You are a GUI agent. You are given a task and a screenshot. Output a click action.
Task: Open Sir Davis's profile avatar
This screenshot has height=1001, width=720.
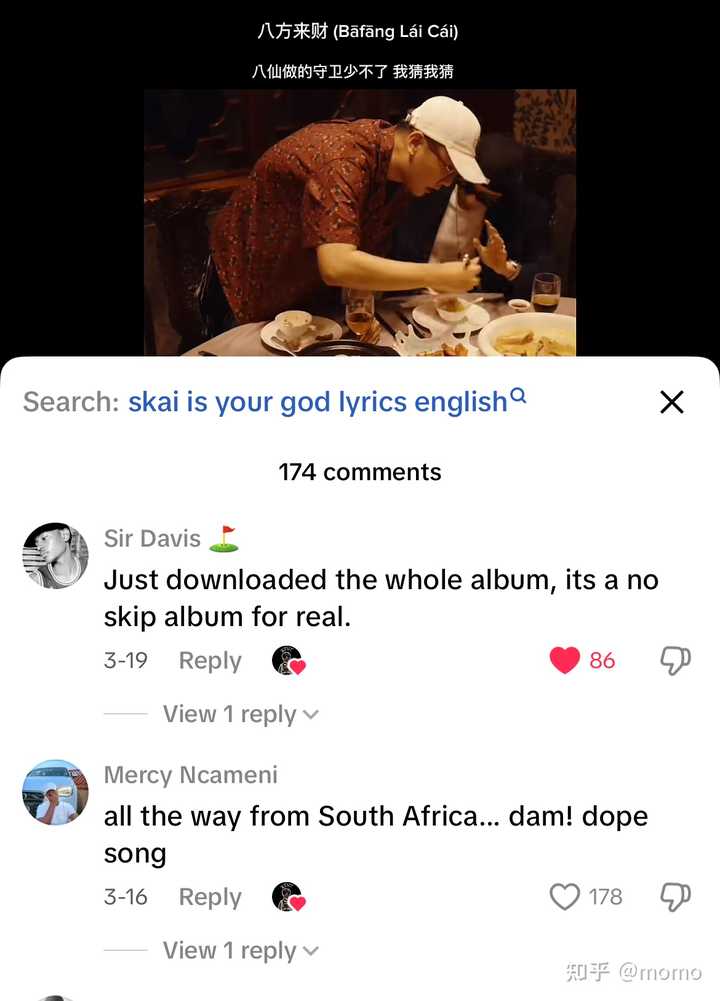tap(56, 555)
